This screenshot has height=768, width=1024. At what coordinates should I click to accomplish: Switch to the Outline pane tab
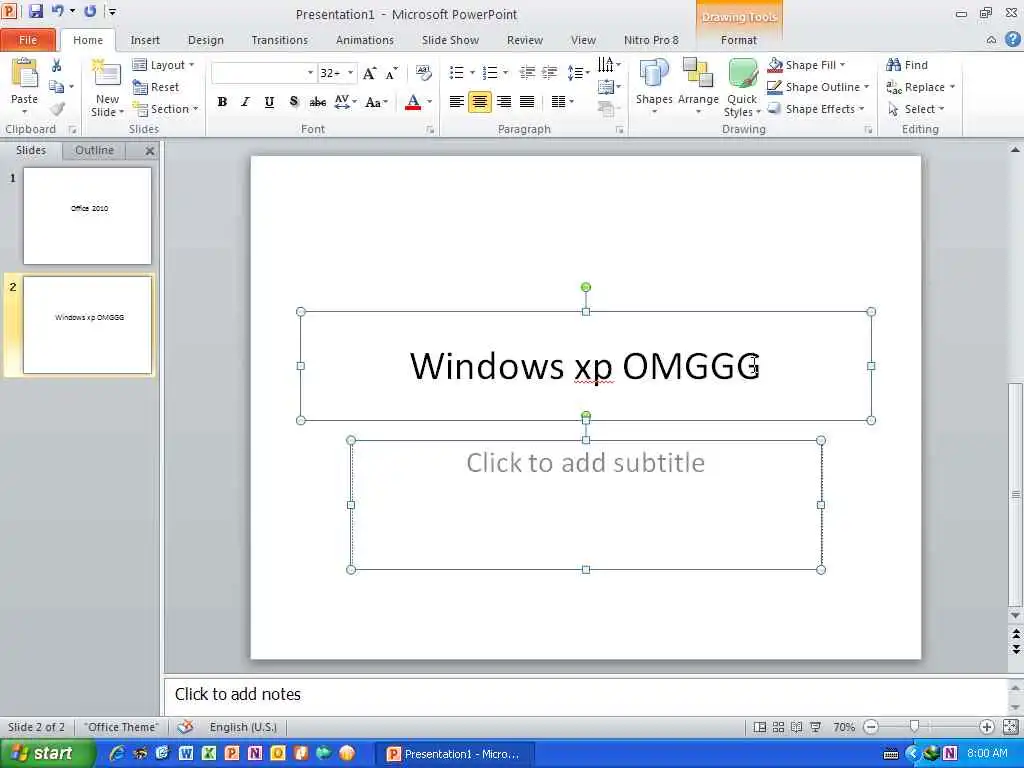click(94, 150)
